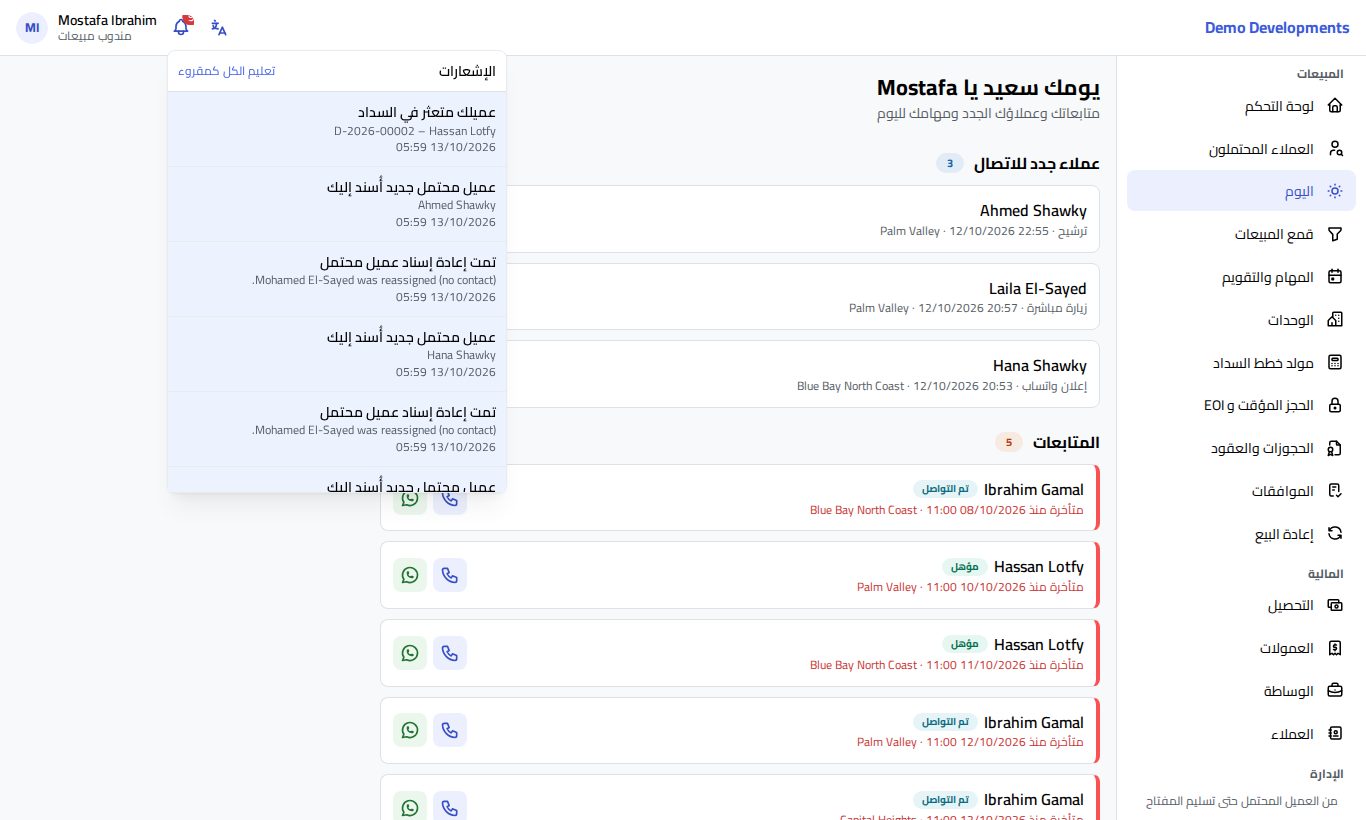This screenshot has width=1366, height=820.
Task: Open the new lead notification for Ahmed Shawky
Action: [x=337, y=205]
